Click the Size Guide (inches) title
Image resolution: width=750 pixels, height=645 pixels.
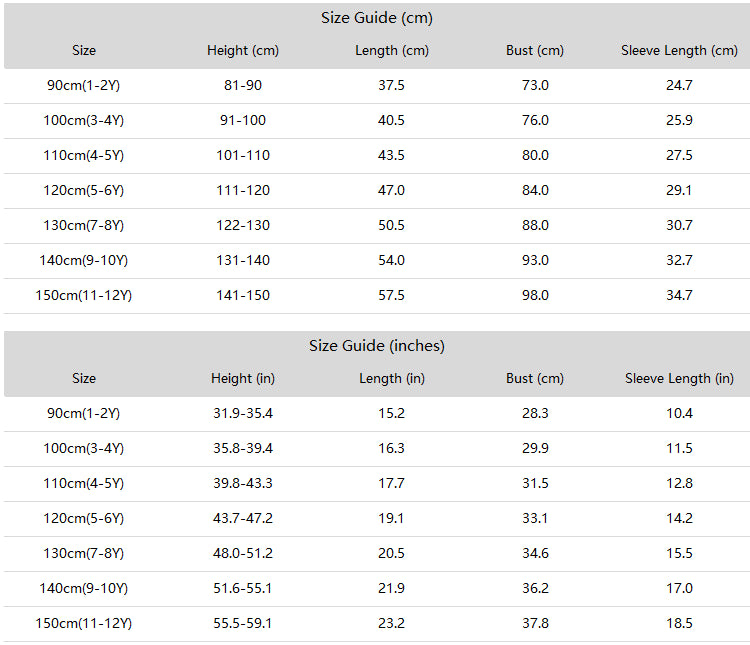point(376,346)
